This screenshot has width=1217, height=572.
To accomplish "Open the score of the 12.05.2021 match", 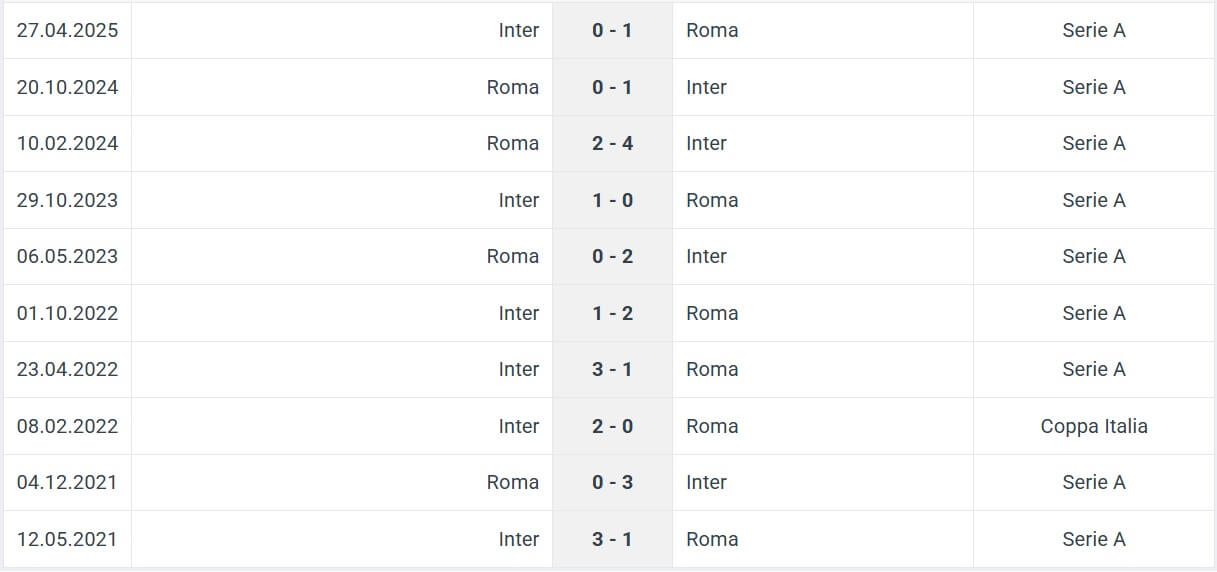I will point(612,539).
